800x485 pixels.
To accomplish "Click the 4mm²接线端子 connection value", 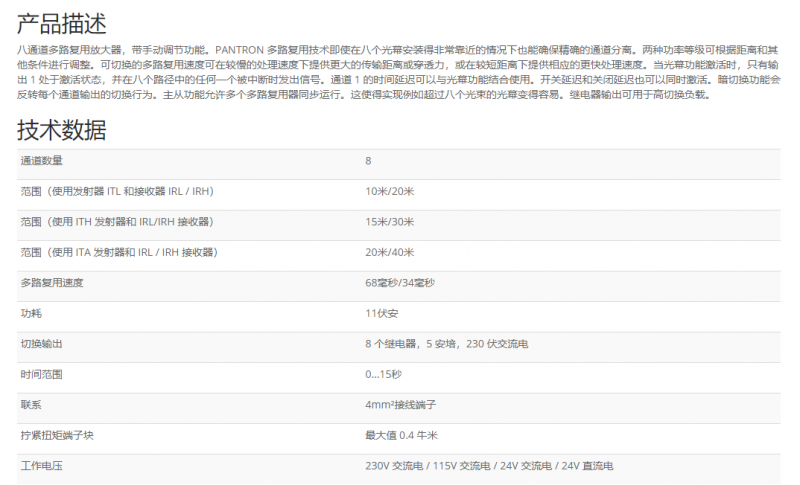I will 401,405.
